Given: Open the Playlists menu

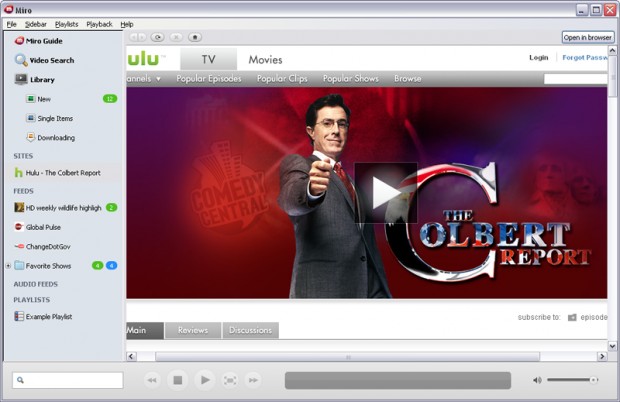Looking at the screenshot, I should point(66,24).
